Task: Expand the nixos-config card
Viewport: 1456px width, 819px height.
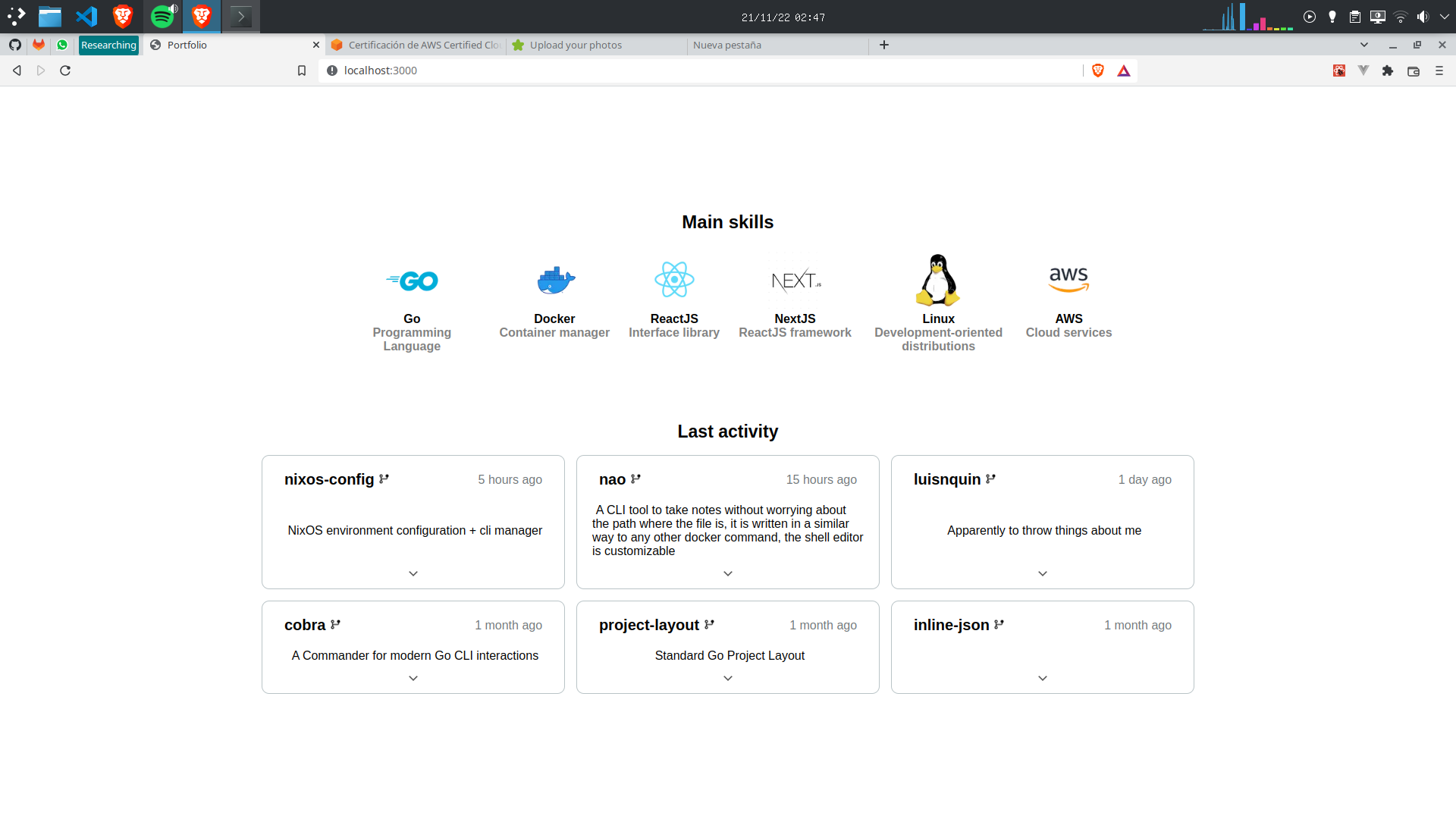Action: [413, 573]
